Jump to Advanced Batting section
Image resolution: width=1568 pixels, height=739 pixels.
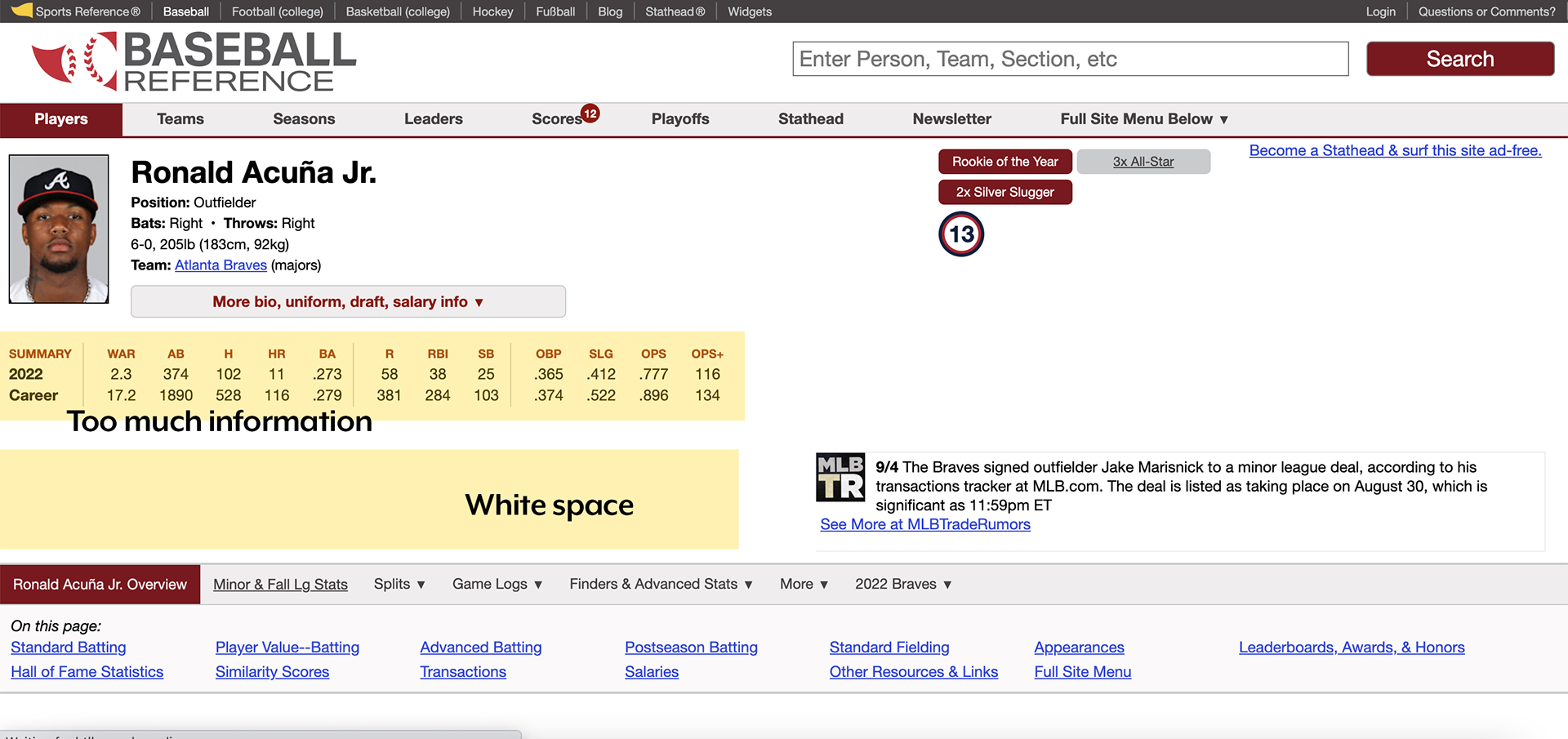pyautogui.click(x=481, y=648)
